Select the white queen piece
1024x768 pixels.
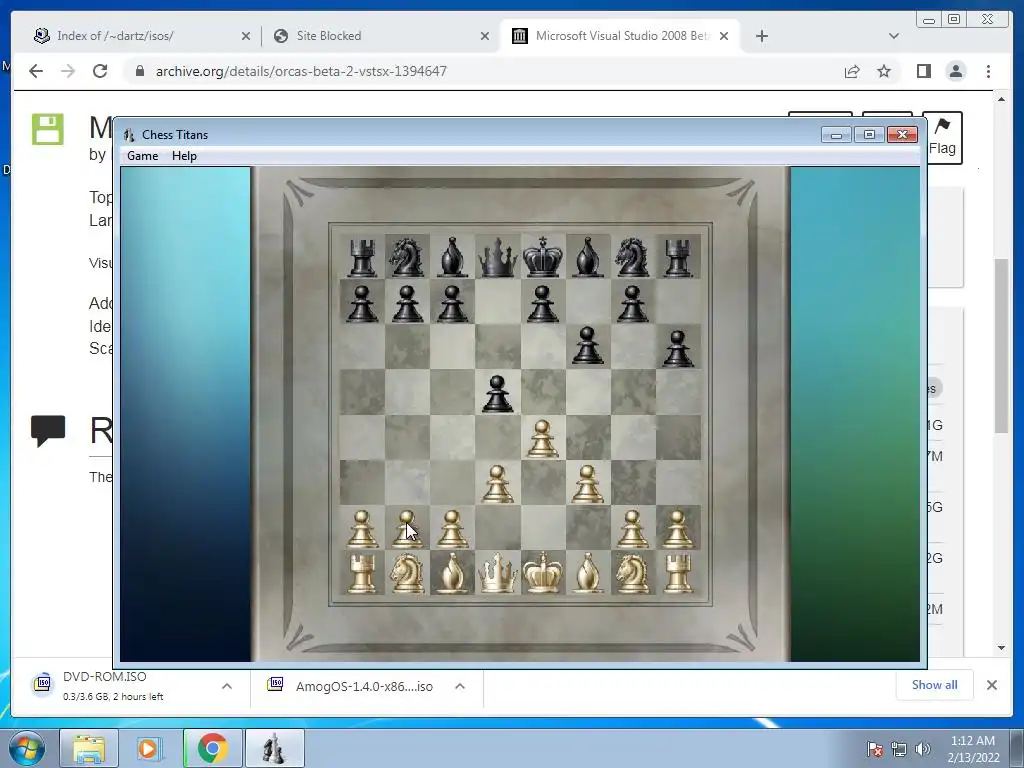point(498,574)
